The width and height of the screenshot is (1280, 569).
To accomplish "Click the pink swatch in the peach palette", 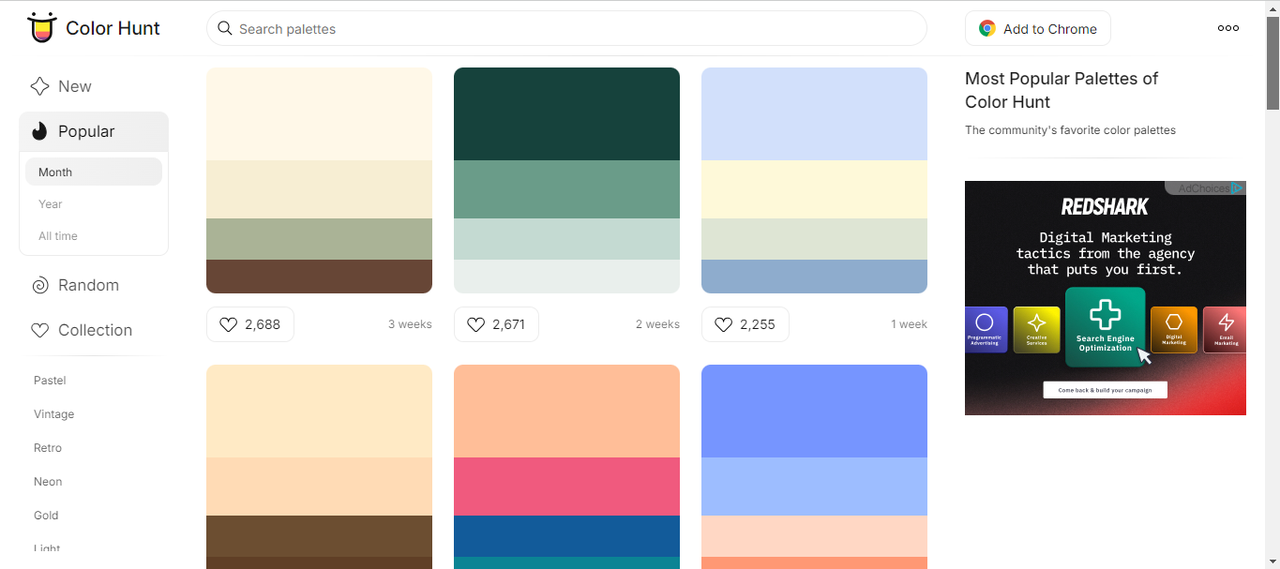I will pyautogui.click(x=567, y=486).
